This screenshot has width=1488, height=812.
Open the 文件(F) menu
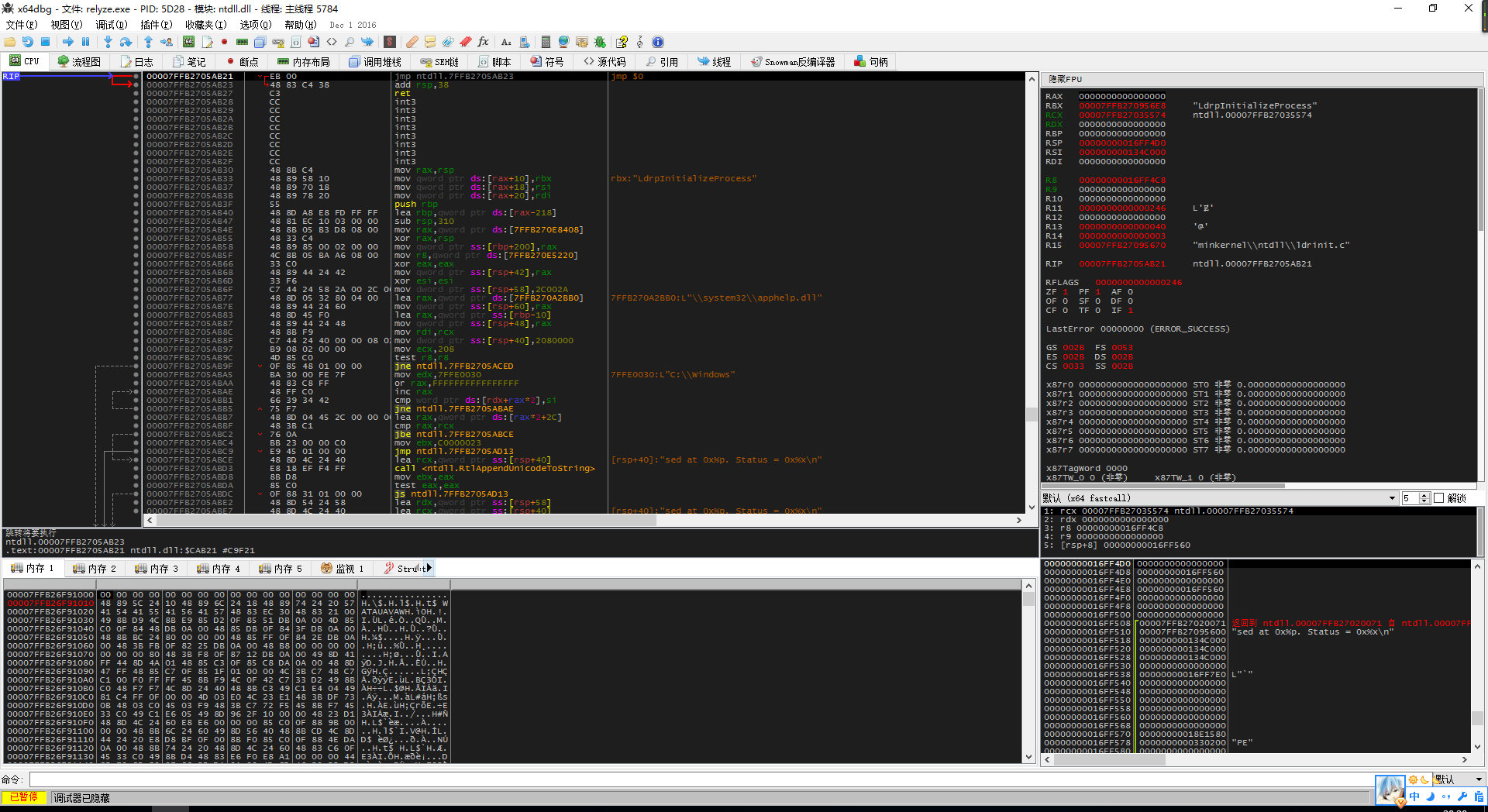pyautogui.click(x=21, y=25)
